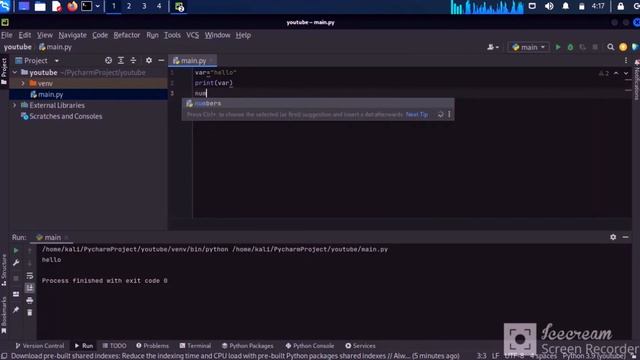Choose the numbers completion suggestion
The height and width of the screenshot is (360, 640).
pyautogui.click(x=318, y=104)
